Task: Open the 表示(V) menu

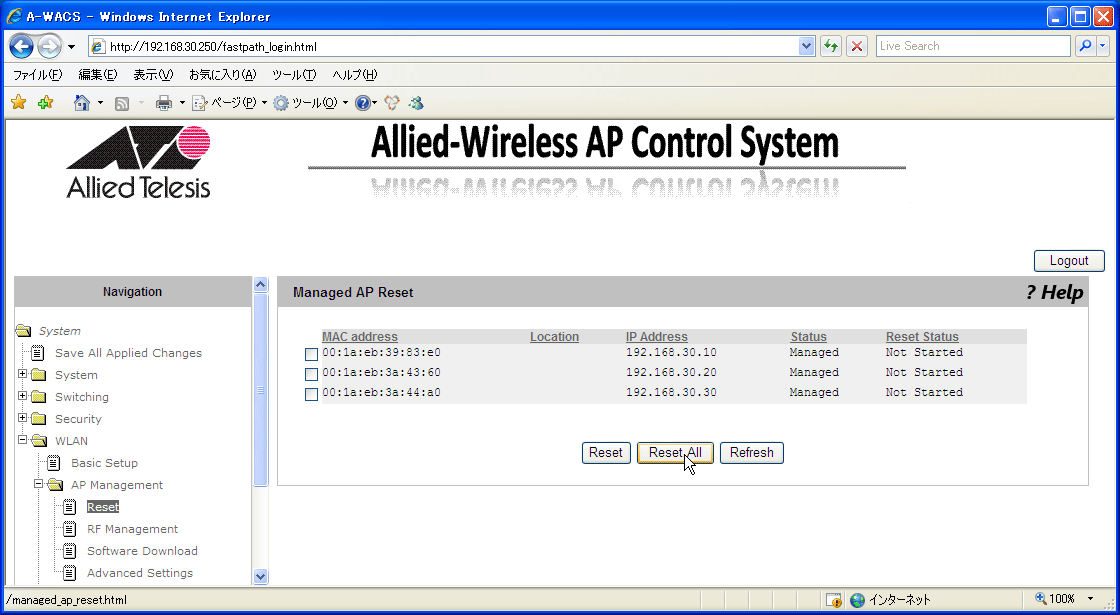Action: click(x=153, y=74)
